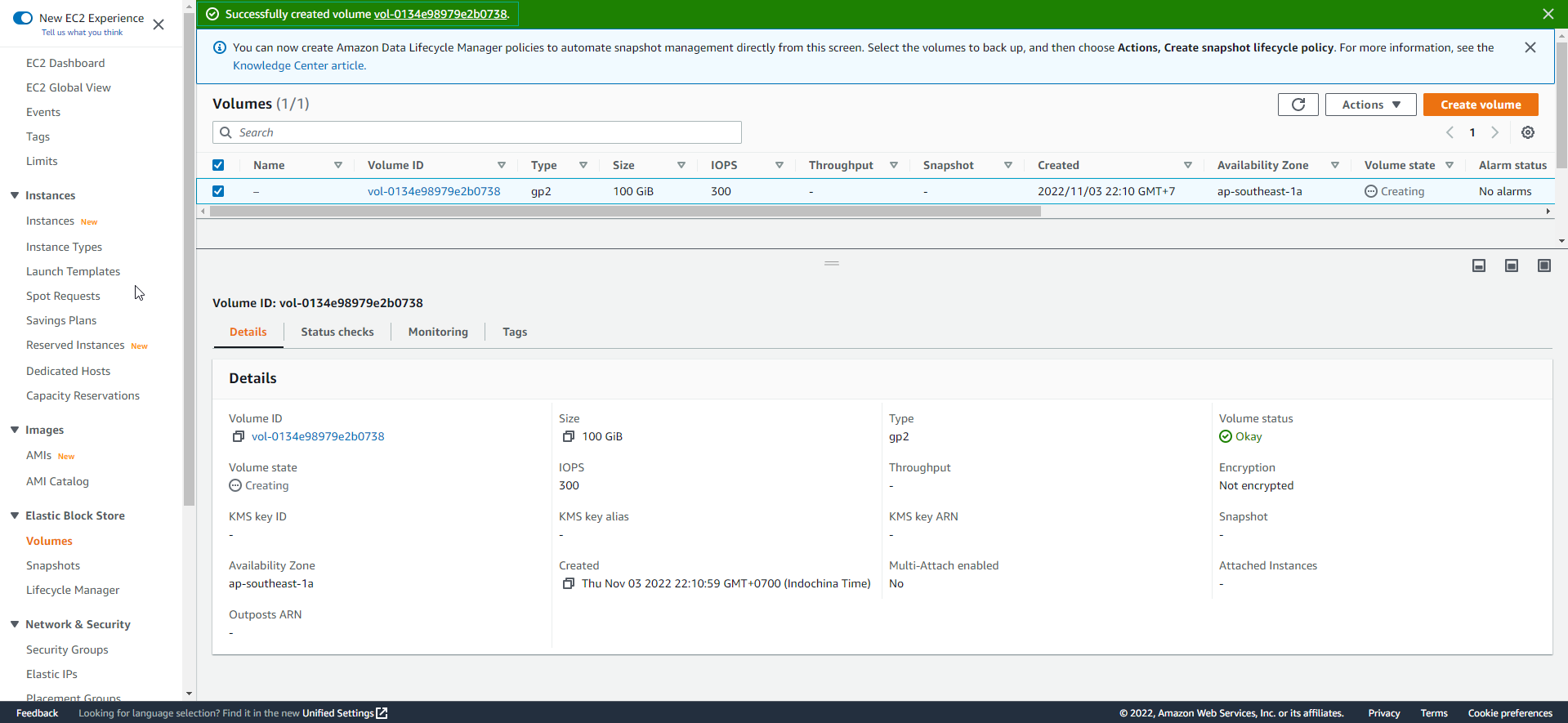1568x723 pixels.
Task: Open table preferences gear icon
Action: [1528, 132]
